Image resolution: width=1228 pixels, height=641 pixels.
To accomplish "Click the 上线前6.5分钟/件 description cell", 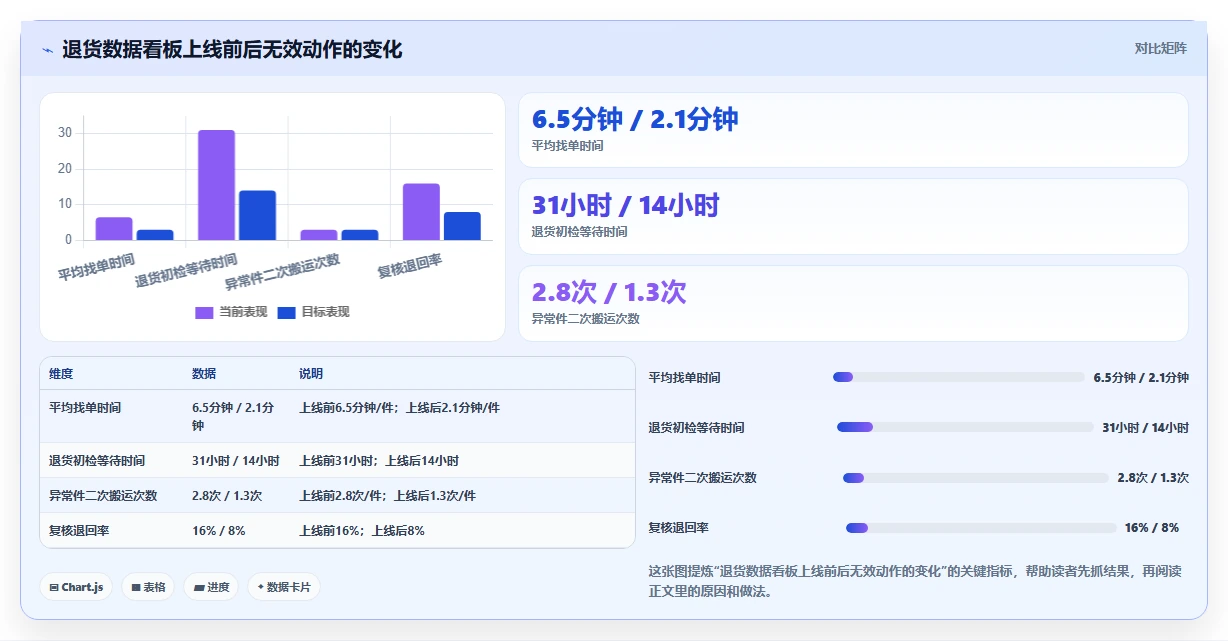I will (399, 408).
